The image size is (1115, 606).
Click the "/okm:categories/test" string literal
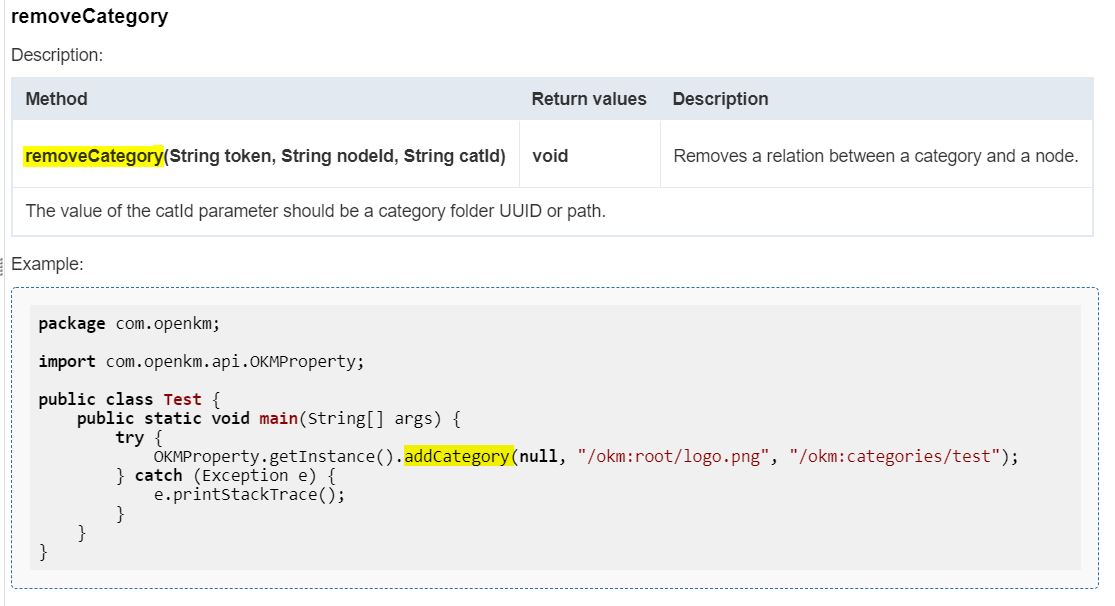[x=894, y=456]
